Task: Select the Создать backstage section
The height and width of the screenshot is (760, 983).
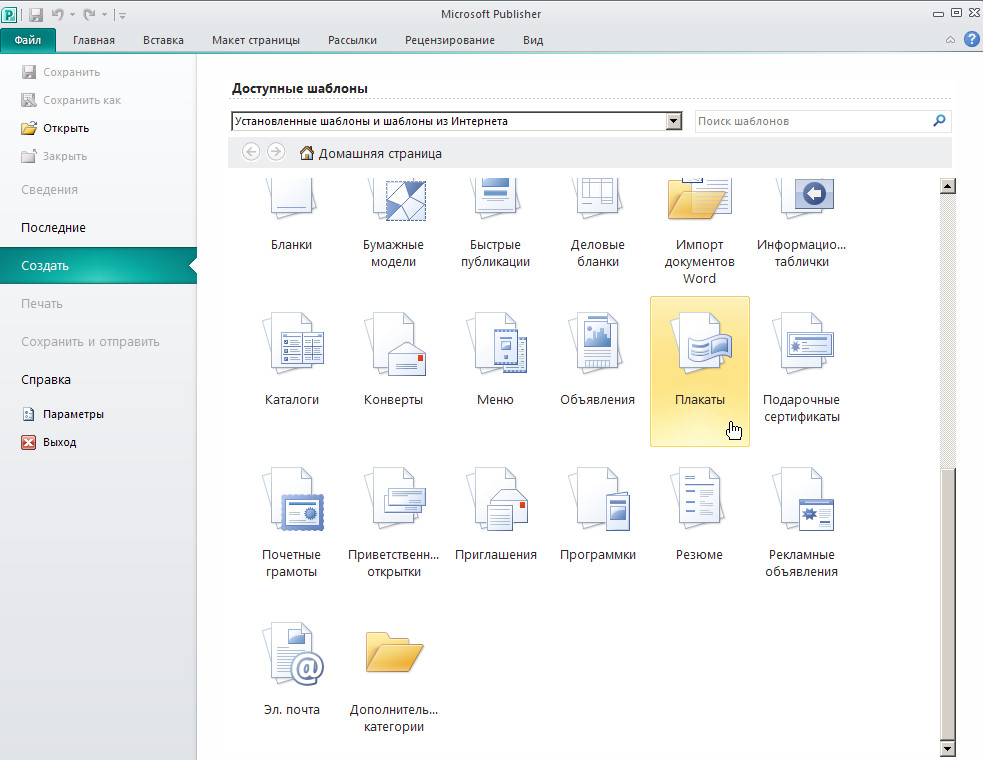Action: (98, 266)
